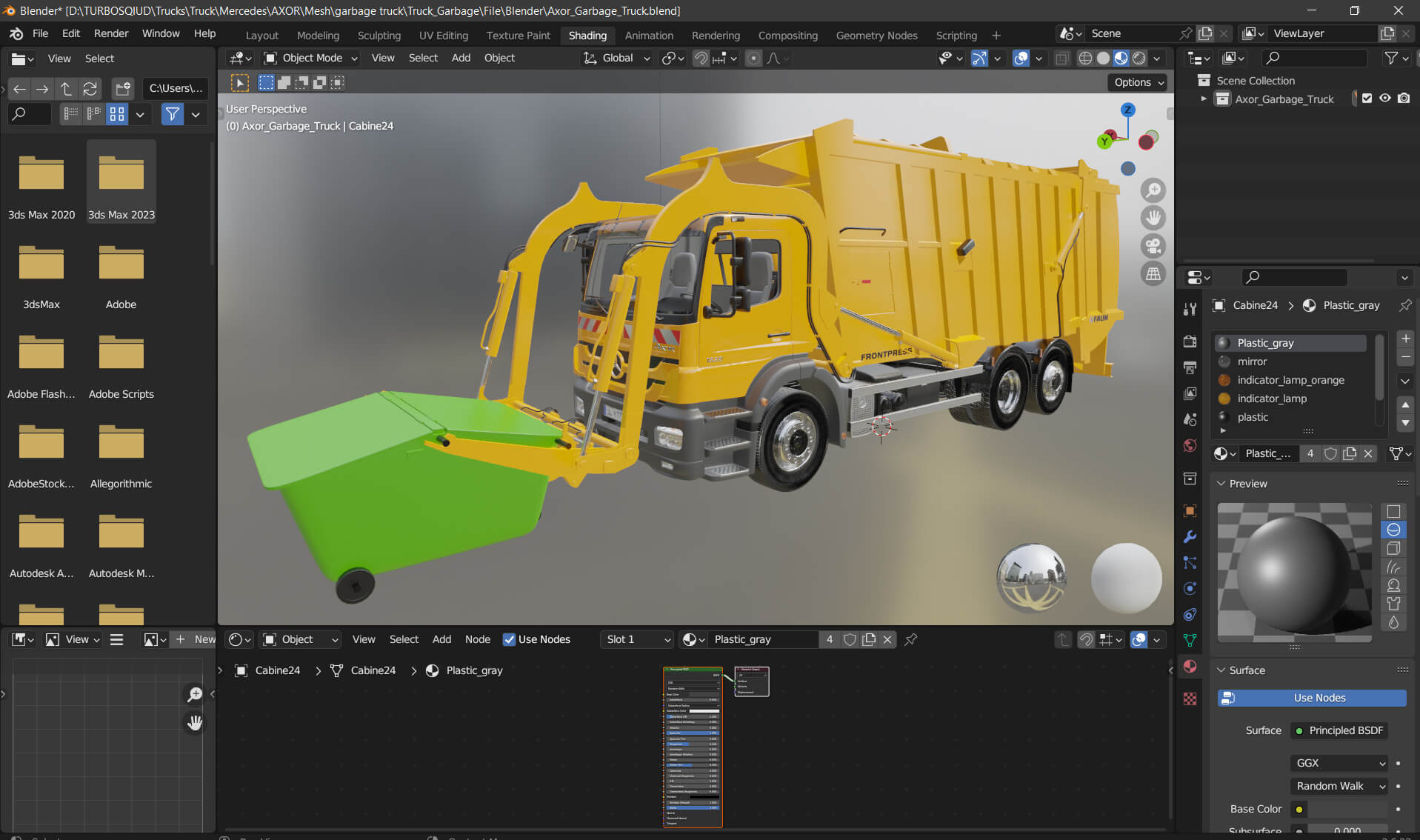Image resolution: width=1420 pixels, height=840 pixels.
Task: Open the Material properties tab
Action: pyautogui.click(x=1190, y=666)
